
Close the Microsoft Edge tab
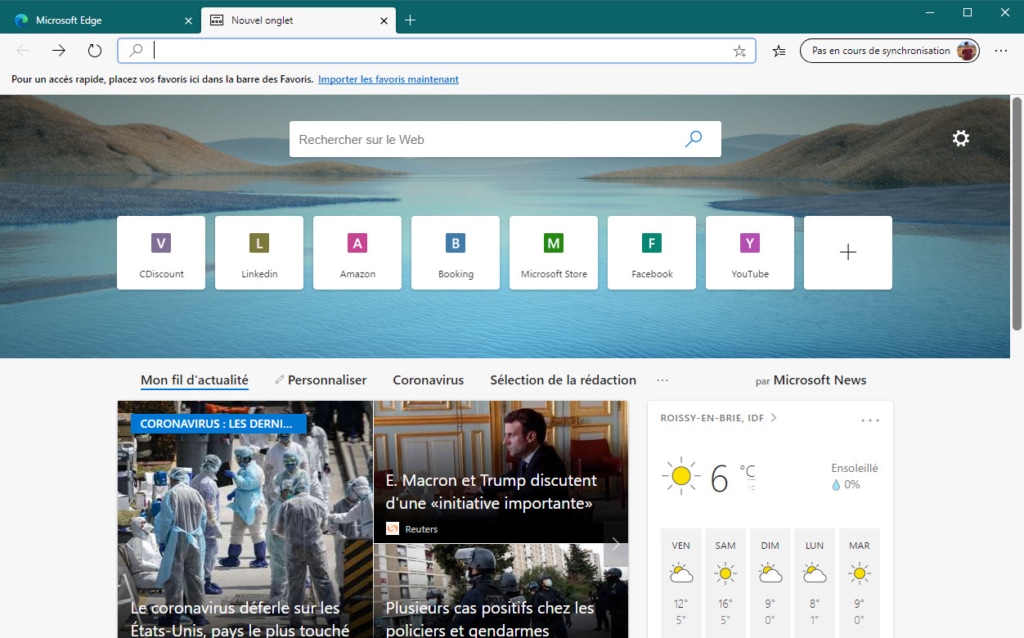pyautogui.click(x=188, y=21)
